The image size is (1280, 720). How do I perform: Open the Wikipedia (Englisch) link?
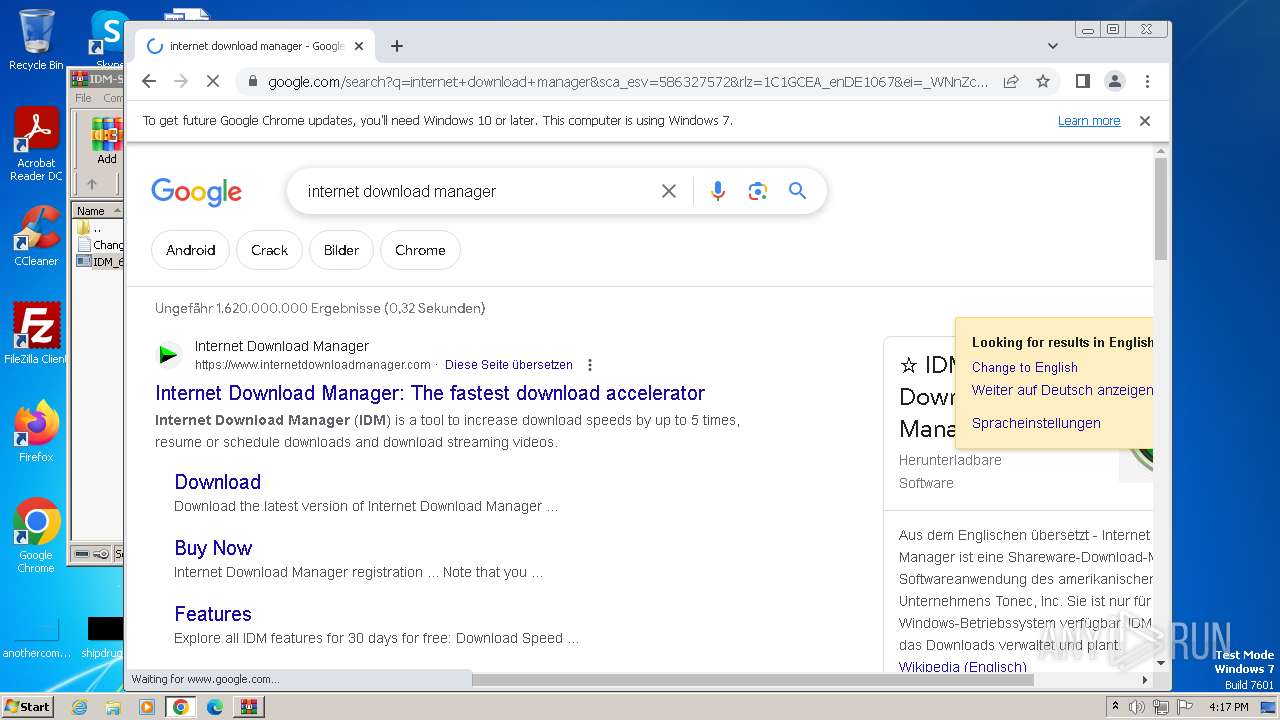point(963,667)
